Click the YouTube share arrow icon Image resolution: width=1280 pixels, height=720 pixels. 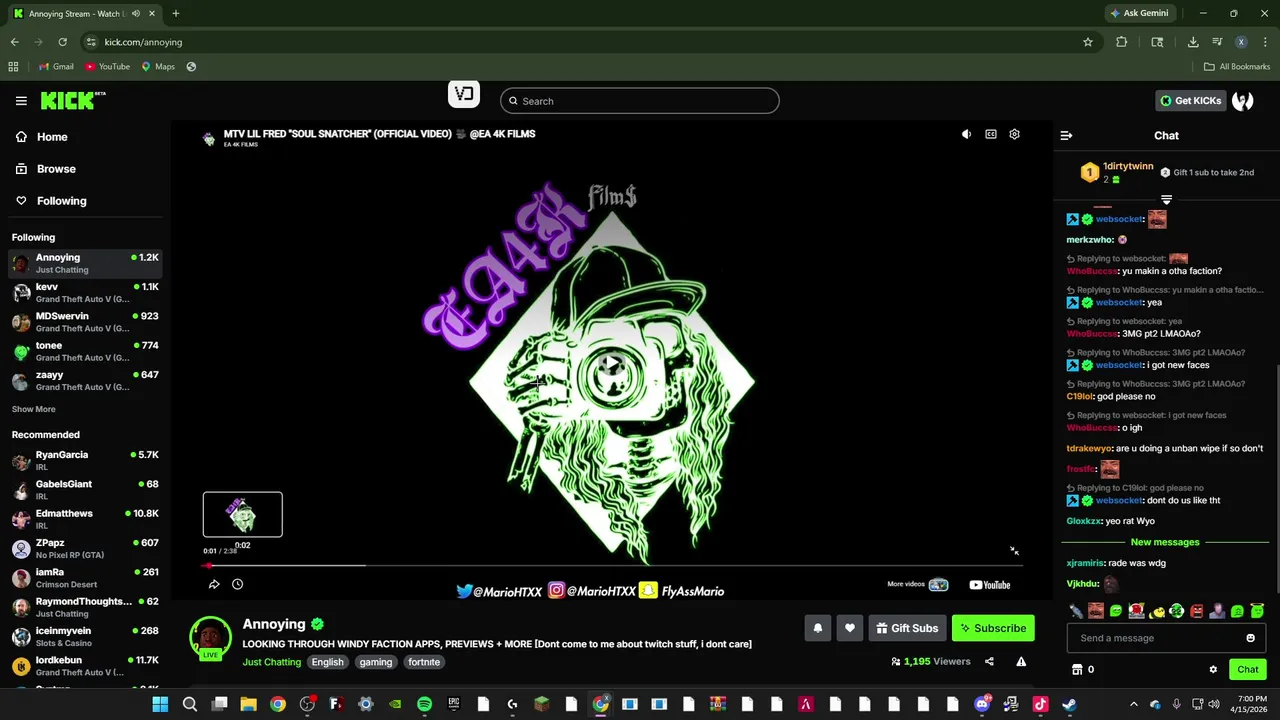[214, 584]
